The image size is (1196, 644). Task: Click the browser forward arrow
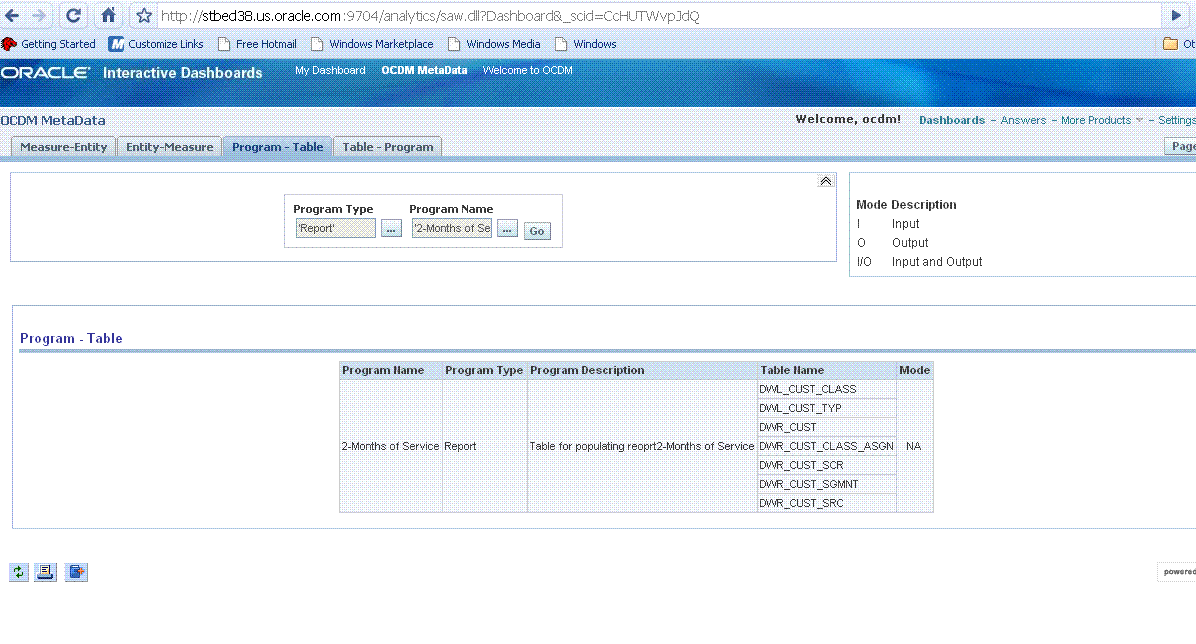click(39, 15)
